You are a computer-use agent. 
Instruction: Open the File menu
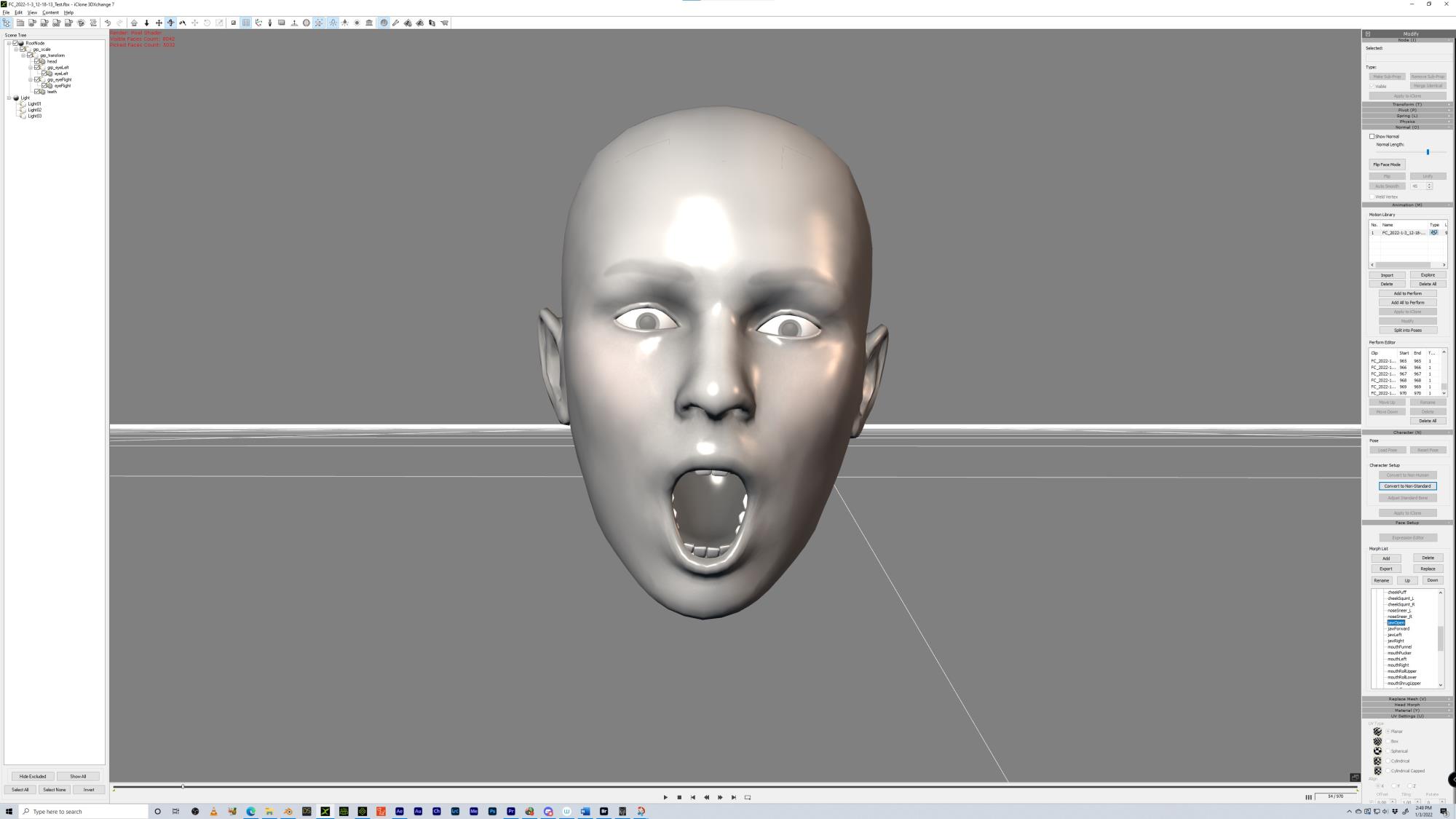tap(6, 12)
